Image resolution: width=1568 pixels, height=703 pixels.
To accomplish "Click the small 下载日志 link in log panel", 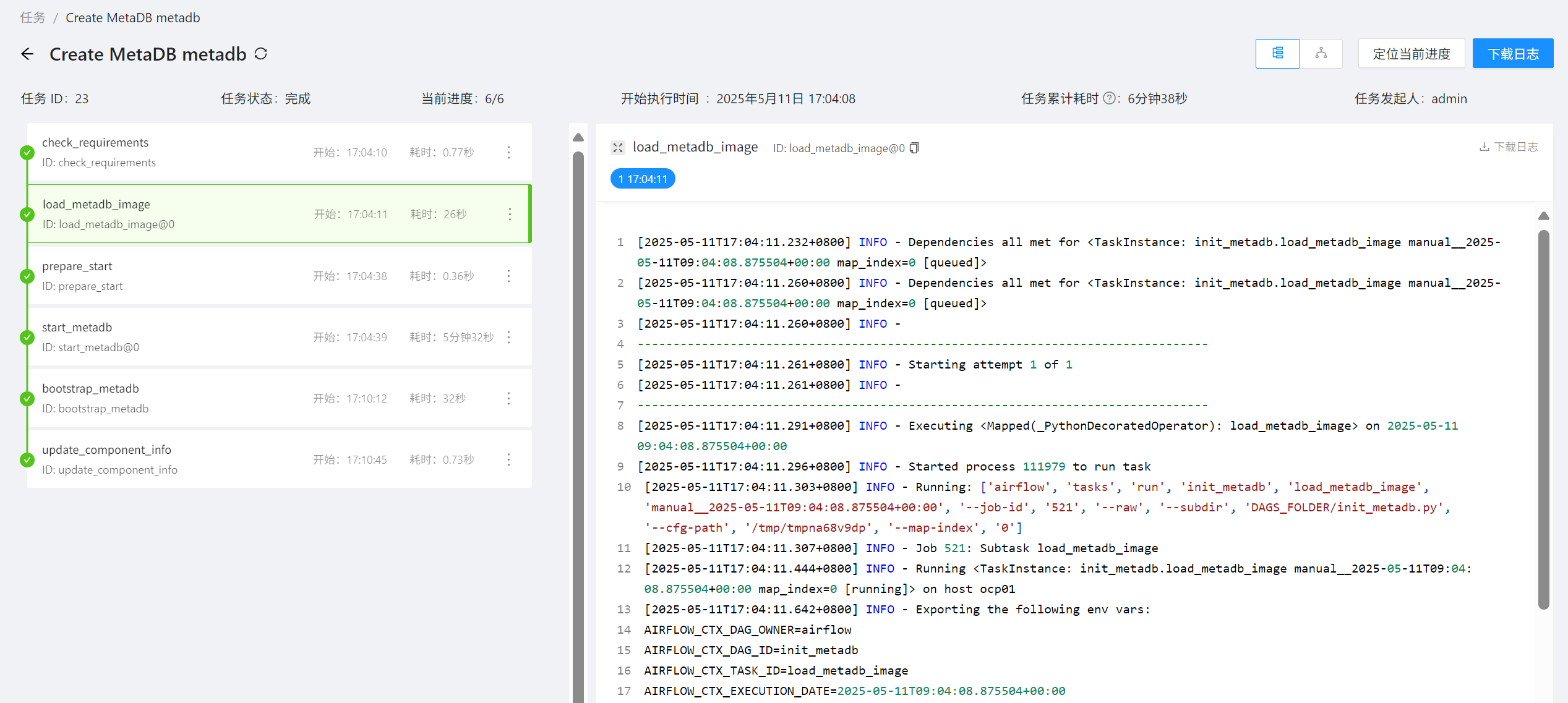I will pyautogui.click(x=1508, y=147).
